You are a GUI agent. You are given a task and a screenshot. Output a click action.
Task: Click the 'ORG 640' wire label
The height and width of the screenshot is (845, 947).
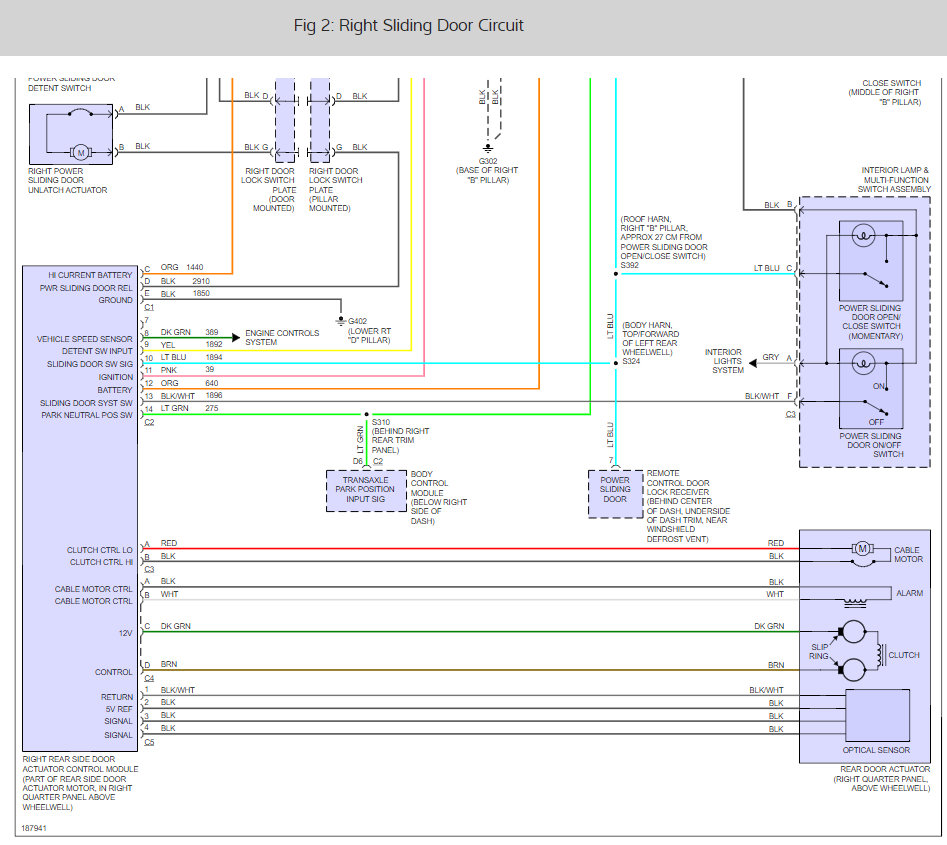point(189,383)
